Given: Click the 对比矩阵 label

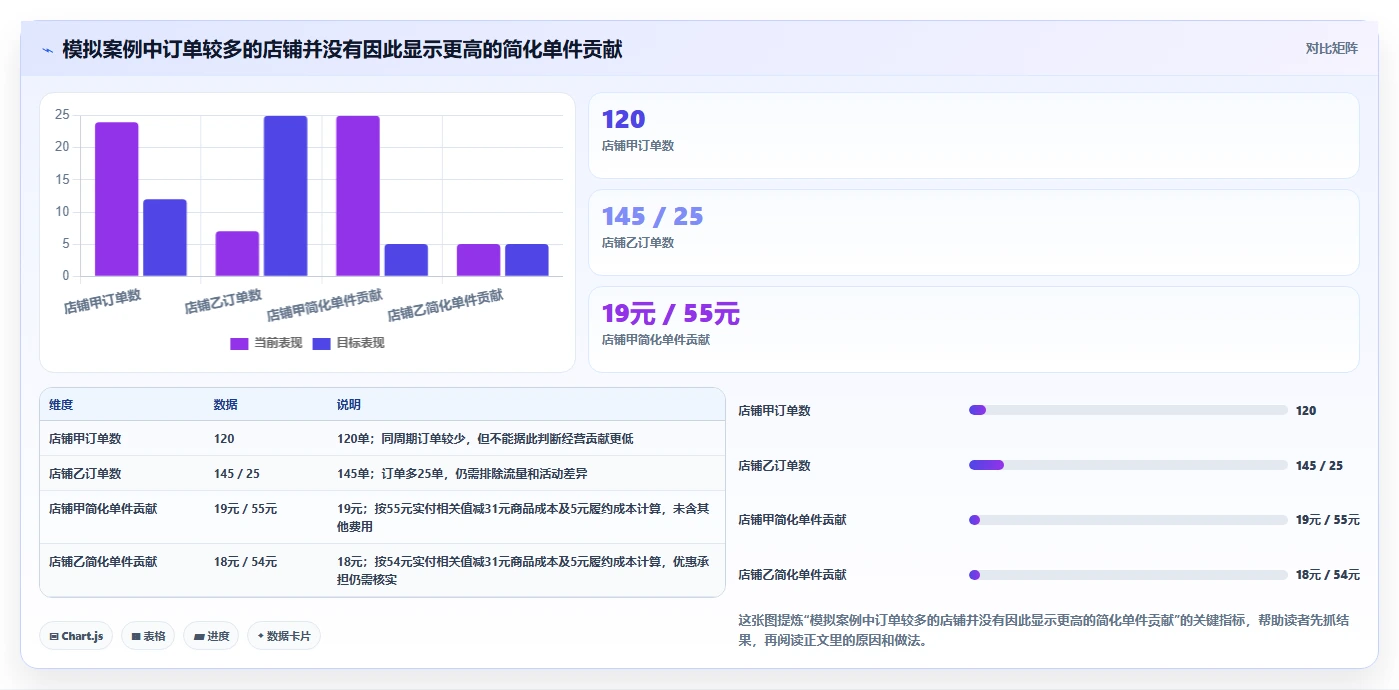Looking at the screenshot, I should tap(1331, 48).
